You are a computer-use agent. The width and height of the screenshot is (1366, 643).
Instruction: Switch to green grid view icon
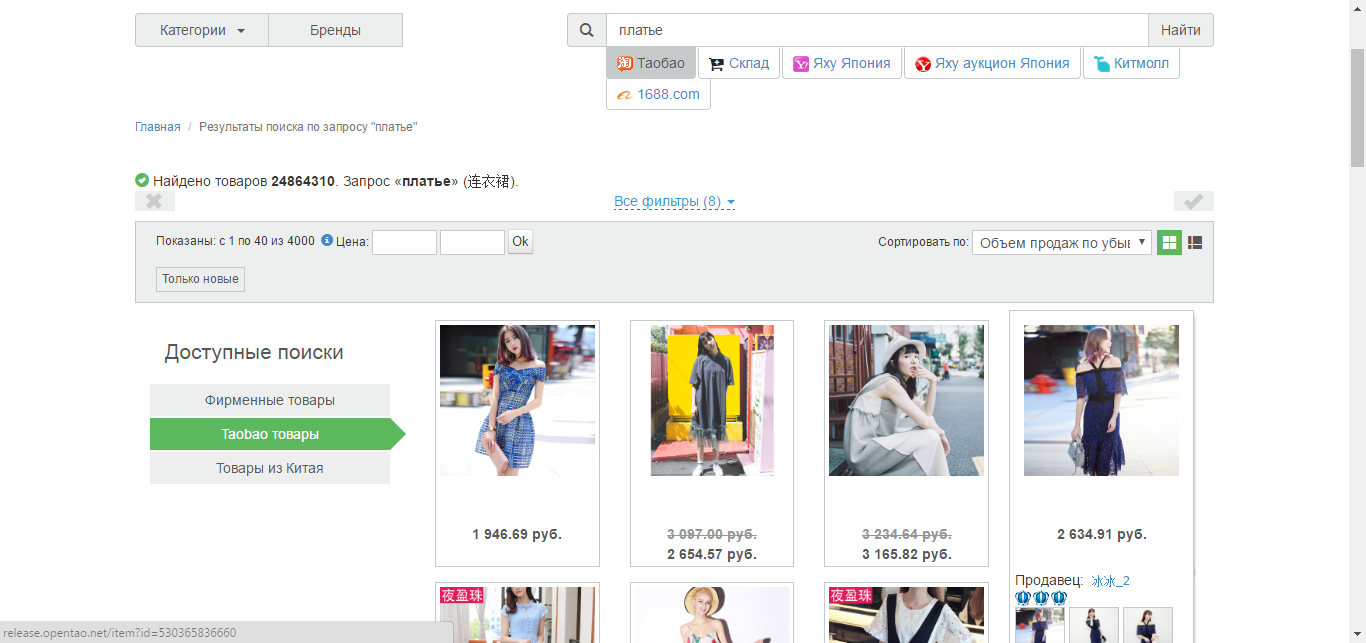[1169, 243]
